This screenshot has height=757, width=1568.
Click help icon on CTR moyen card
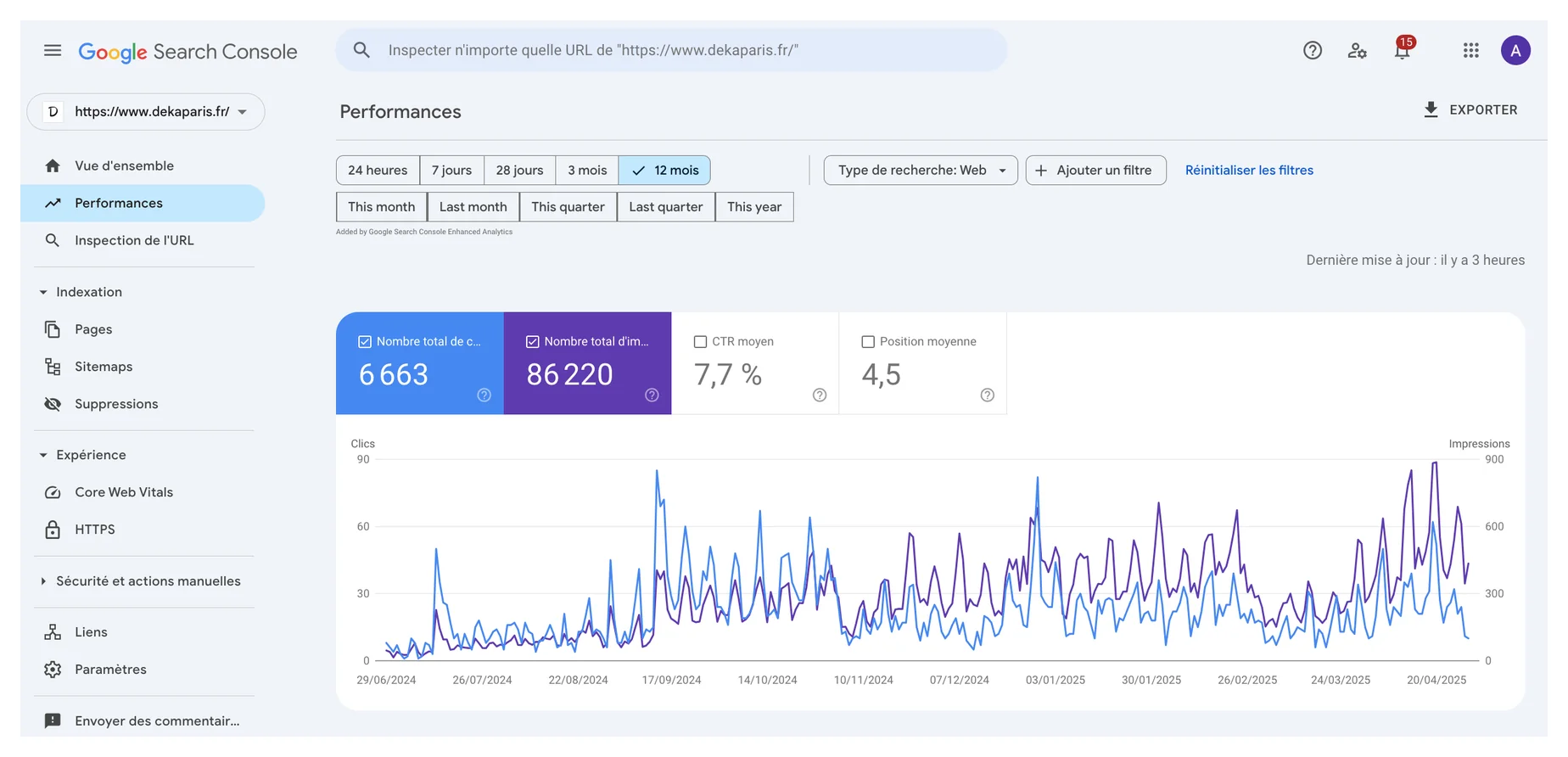[x=820, y=395]
